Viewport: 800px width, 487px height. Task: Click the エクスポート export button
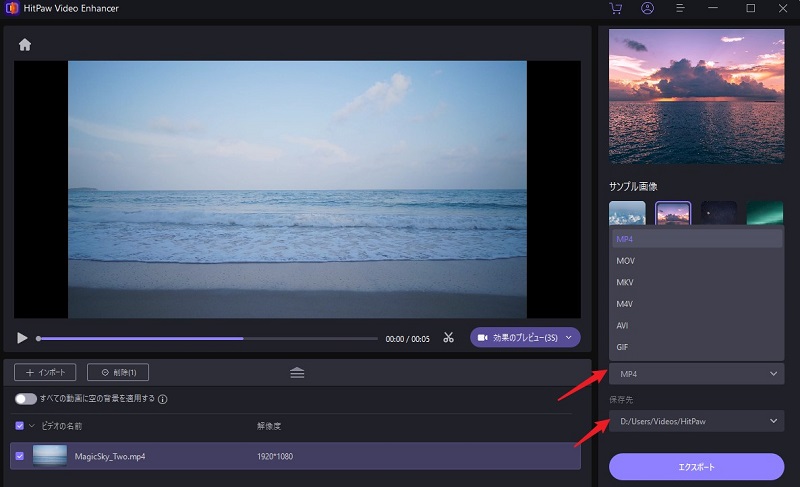(697, 467)
